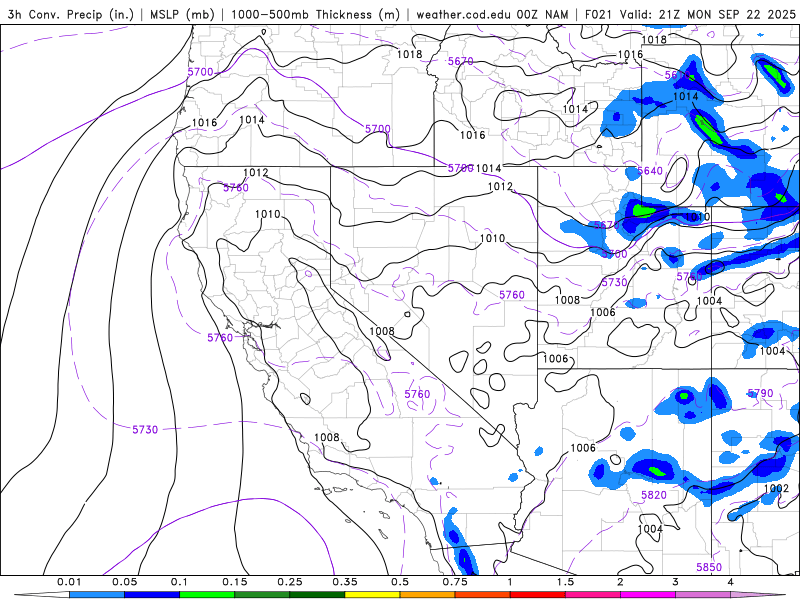Click the red-orange 0.75–1 legend swatch

482,595
